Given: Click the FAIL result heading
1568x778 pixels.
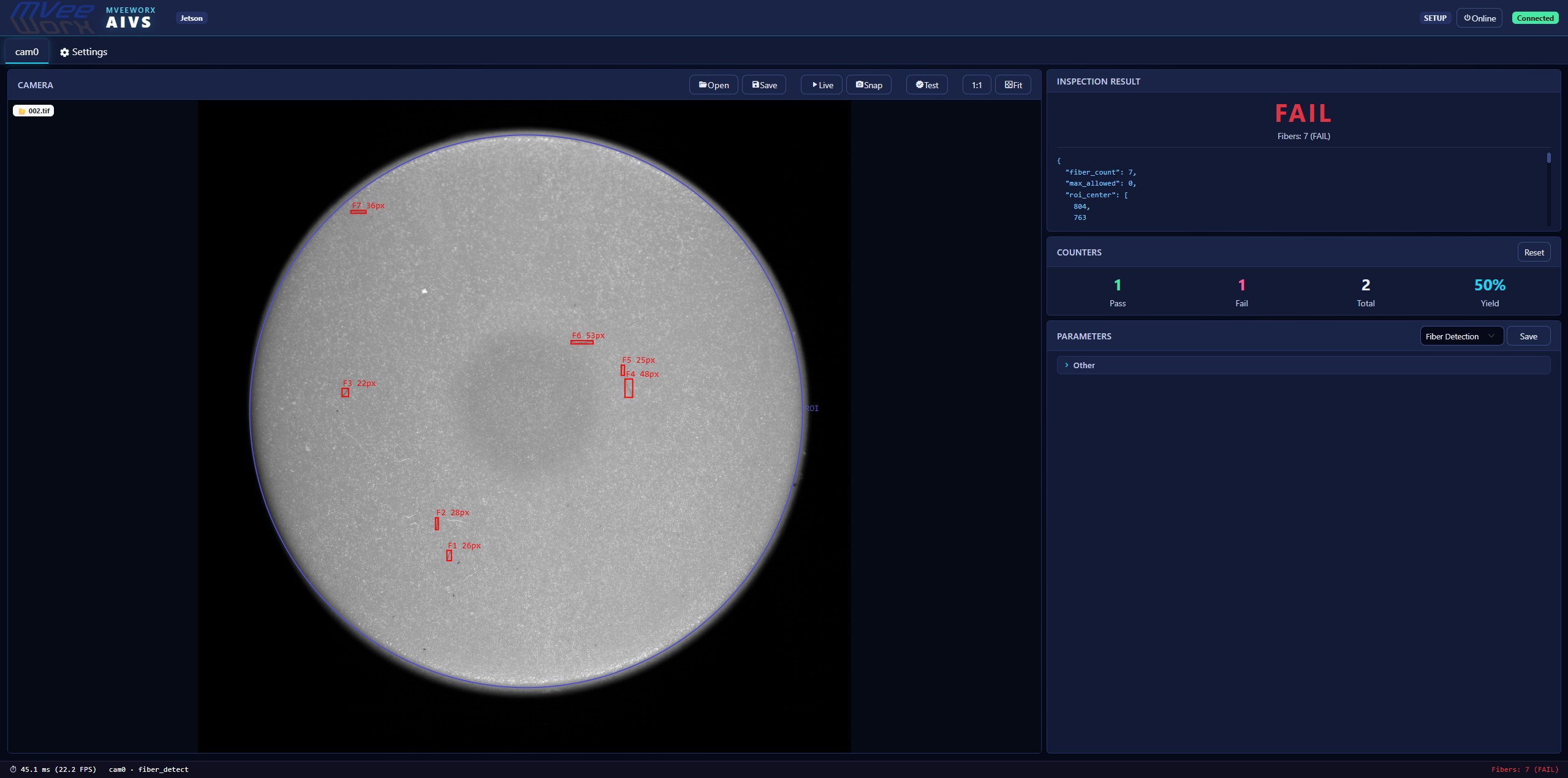Looking at the screenshot, I should (1303, 113).
